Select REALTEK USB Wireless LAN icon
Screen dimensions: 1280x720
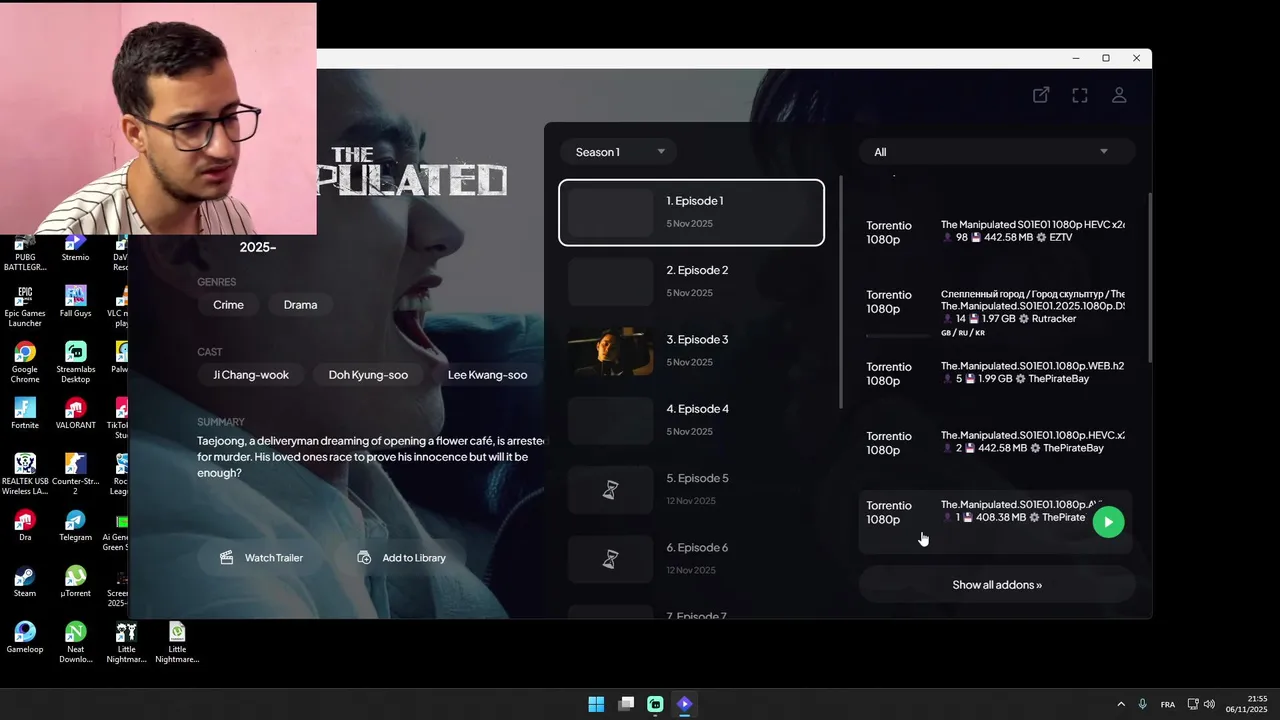tap(25, 475)
